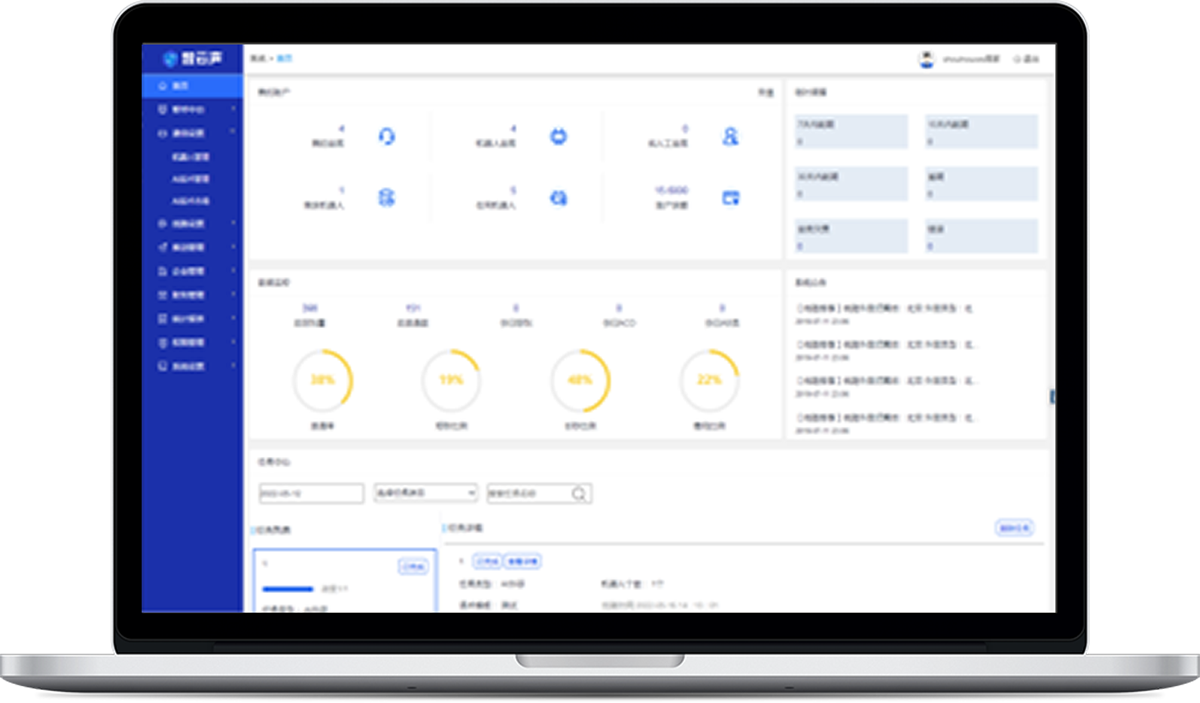Click the robot icon beside the headset tile
This screenshot has height=703, width=1200.
click(558, 137)
